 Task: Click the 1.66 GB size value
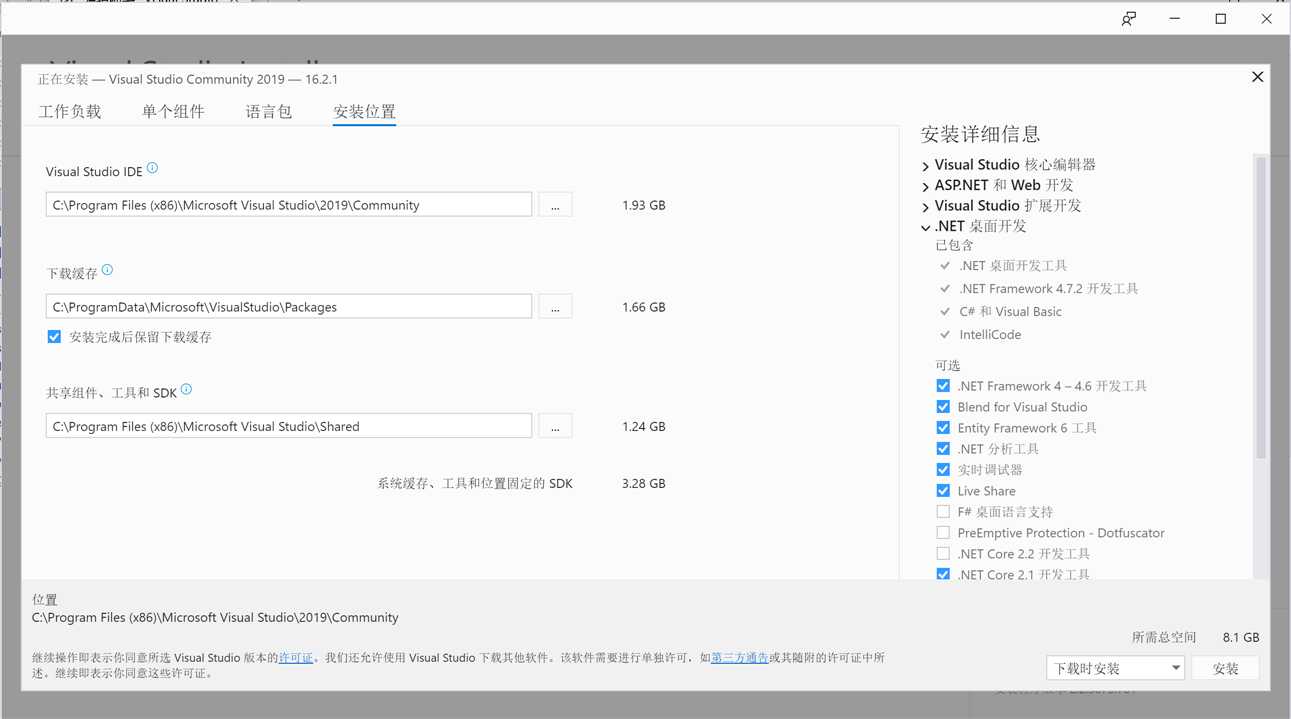coord(644,307)
